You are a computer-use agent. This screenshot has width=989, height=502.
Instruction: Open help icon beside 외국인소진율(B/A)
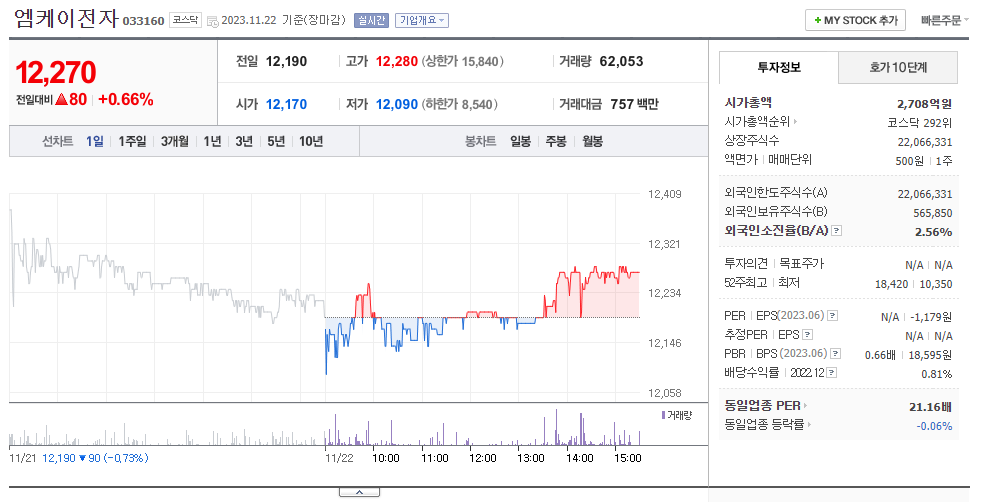click(x=836, y=231)
